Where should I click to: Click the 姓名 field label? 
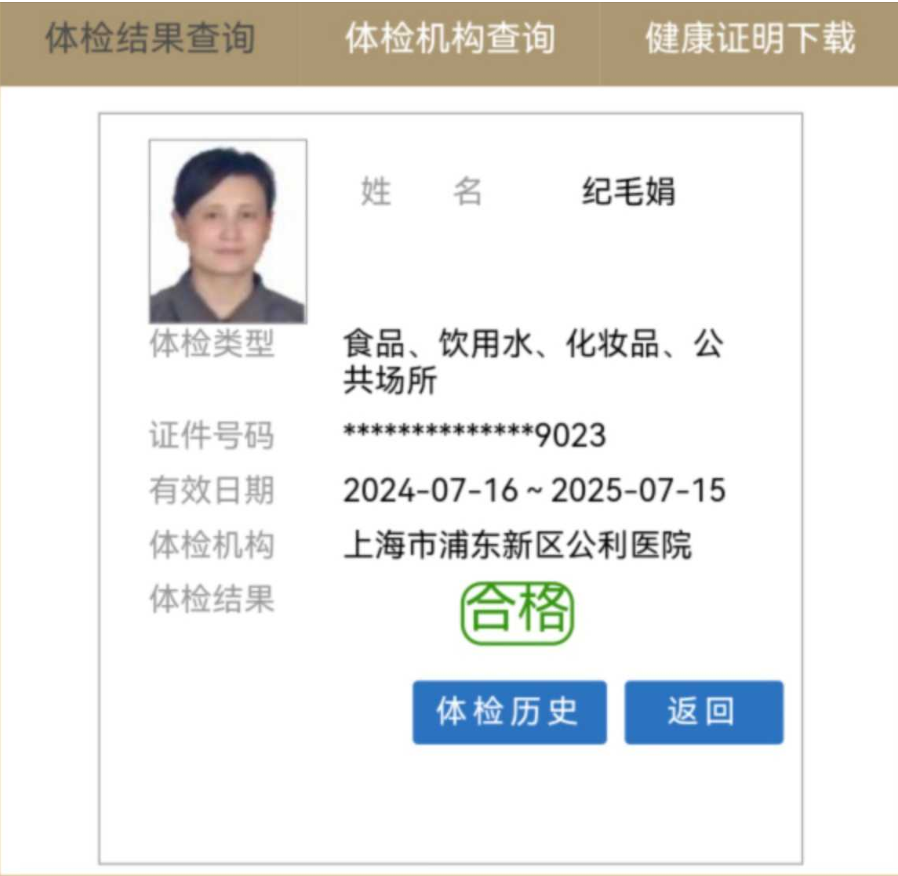pyautogui.click(x=422, y=191)
